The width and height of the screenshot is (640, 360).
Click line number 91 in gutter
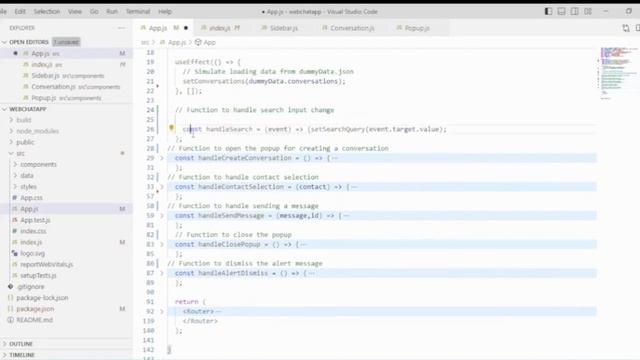150,302
